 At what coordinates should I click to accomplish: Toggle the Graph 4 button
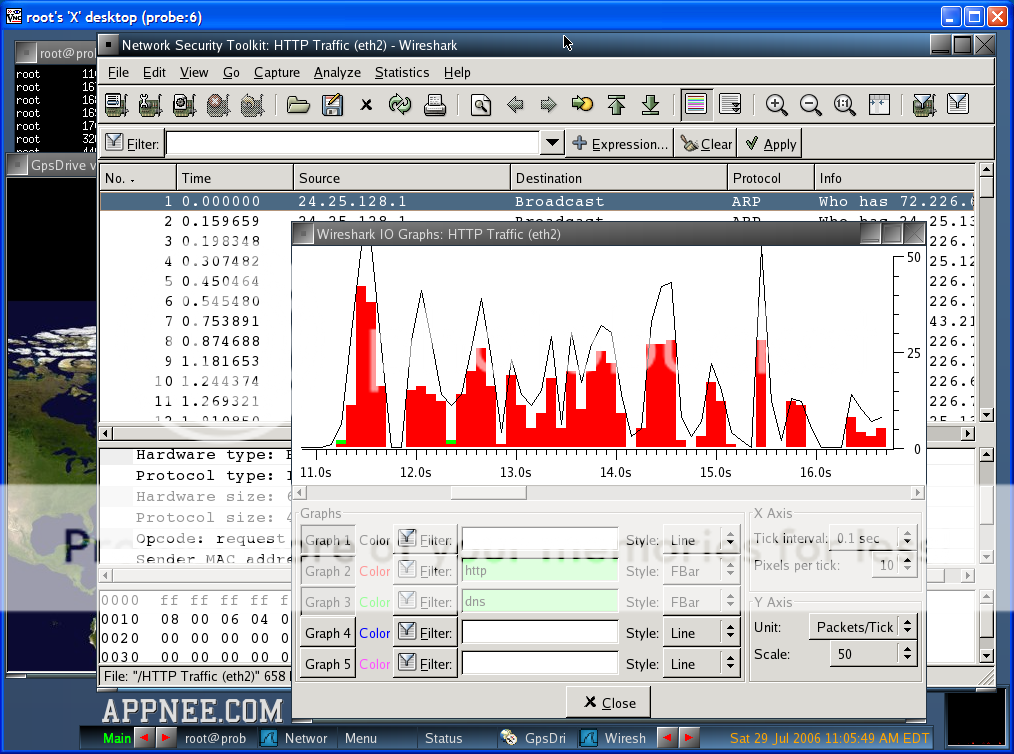pyautogui.click(x=328, y=633)
